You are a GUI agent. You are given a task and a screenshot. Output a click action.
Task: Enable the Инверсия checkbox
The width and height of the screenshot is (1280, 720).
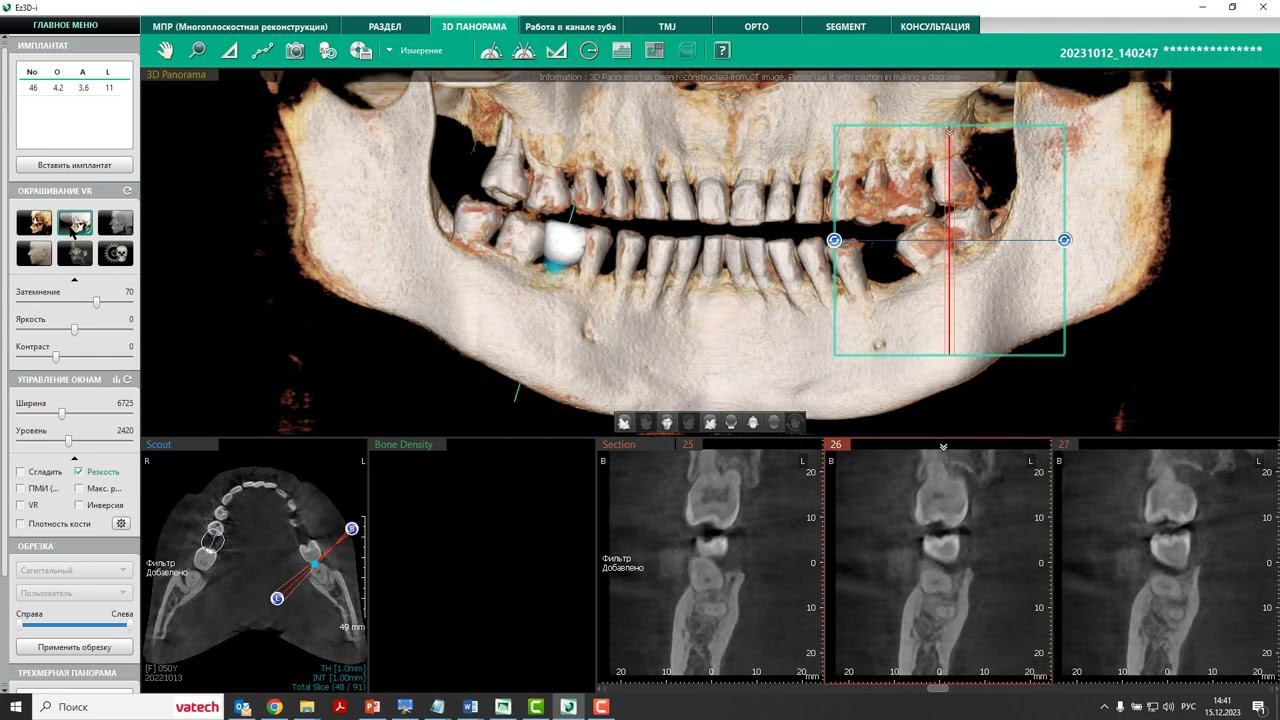[x=79, y=505]
